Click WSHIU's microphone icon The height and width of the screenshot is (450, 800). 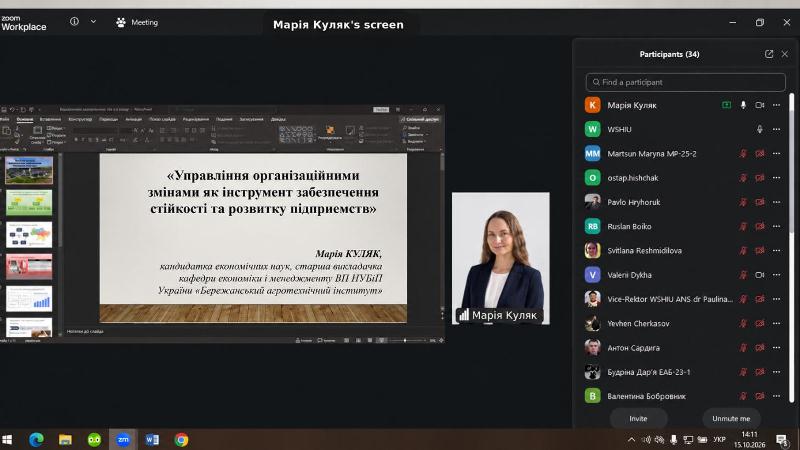(760, 129)
